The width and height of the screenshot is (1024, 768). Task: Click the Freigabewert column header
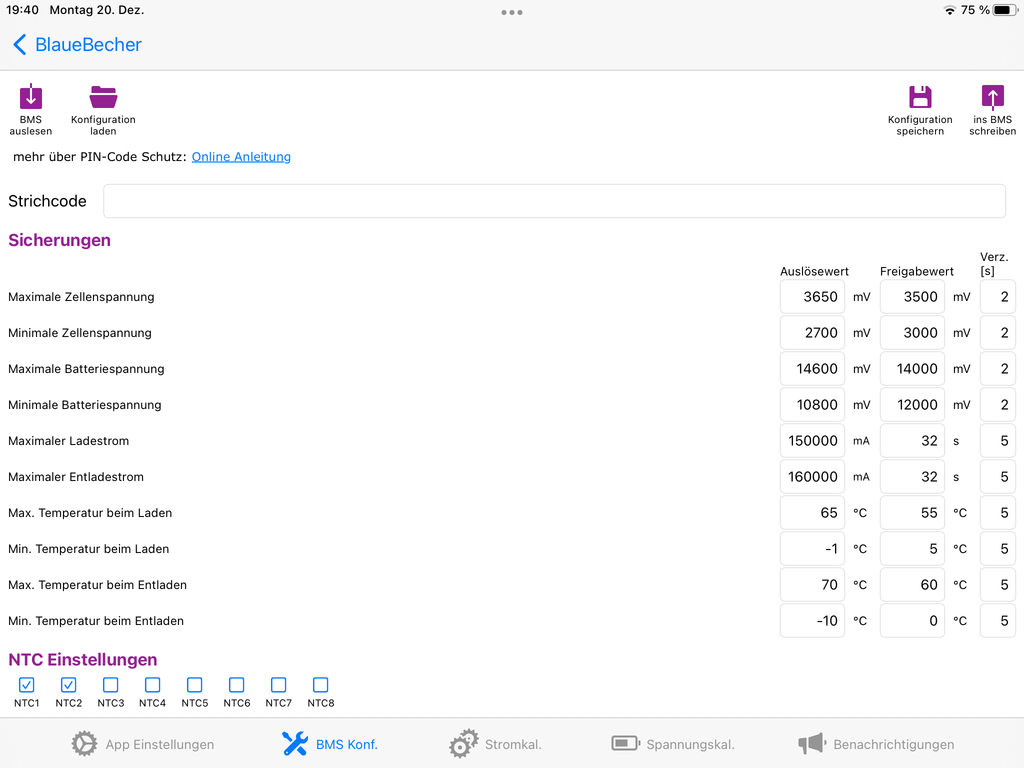[x=917, y=271]
